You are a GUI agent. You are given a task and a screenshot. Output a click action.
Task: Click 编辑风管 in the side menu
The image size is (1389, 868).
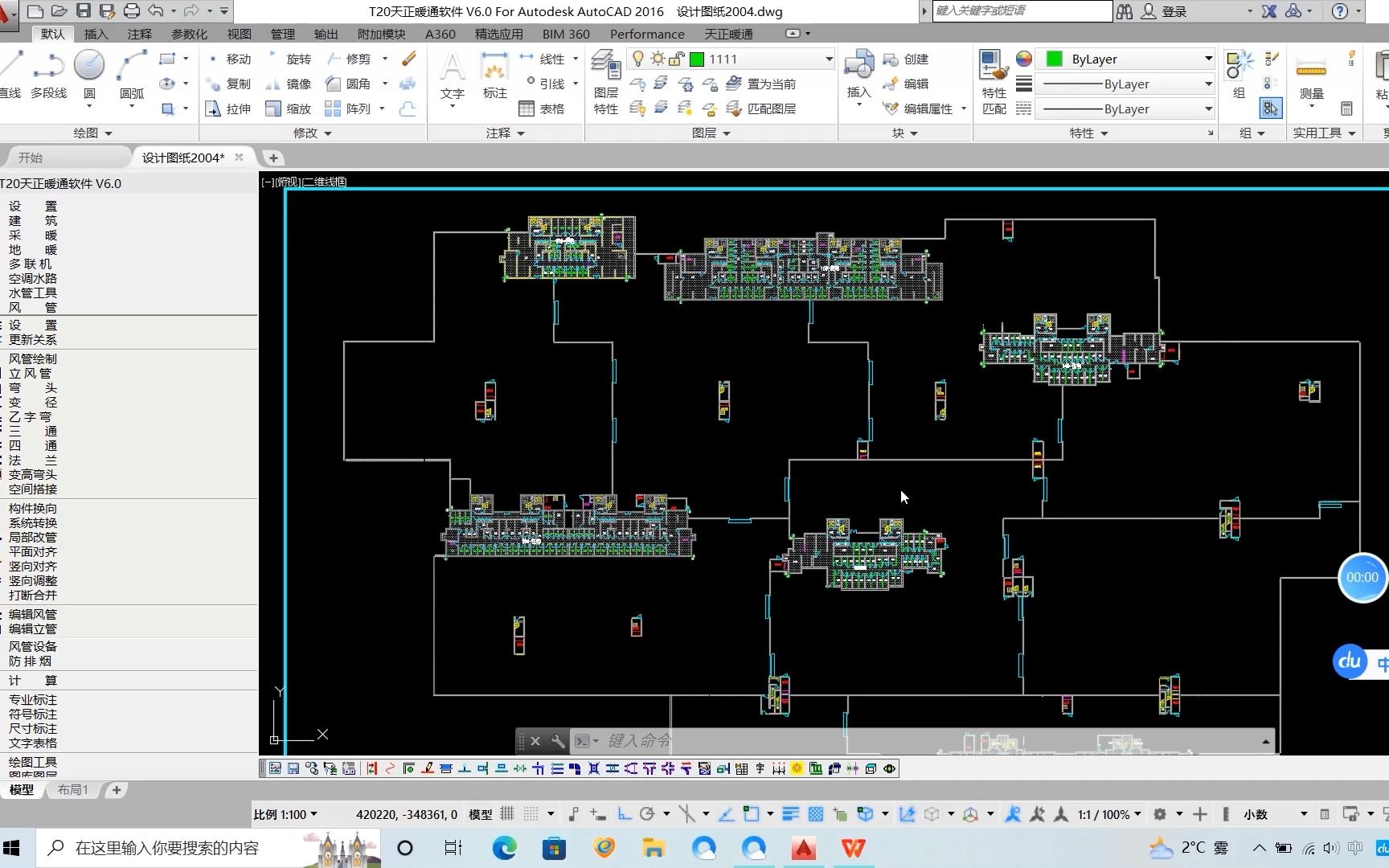point(33,614)
